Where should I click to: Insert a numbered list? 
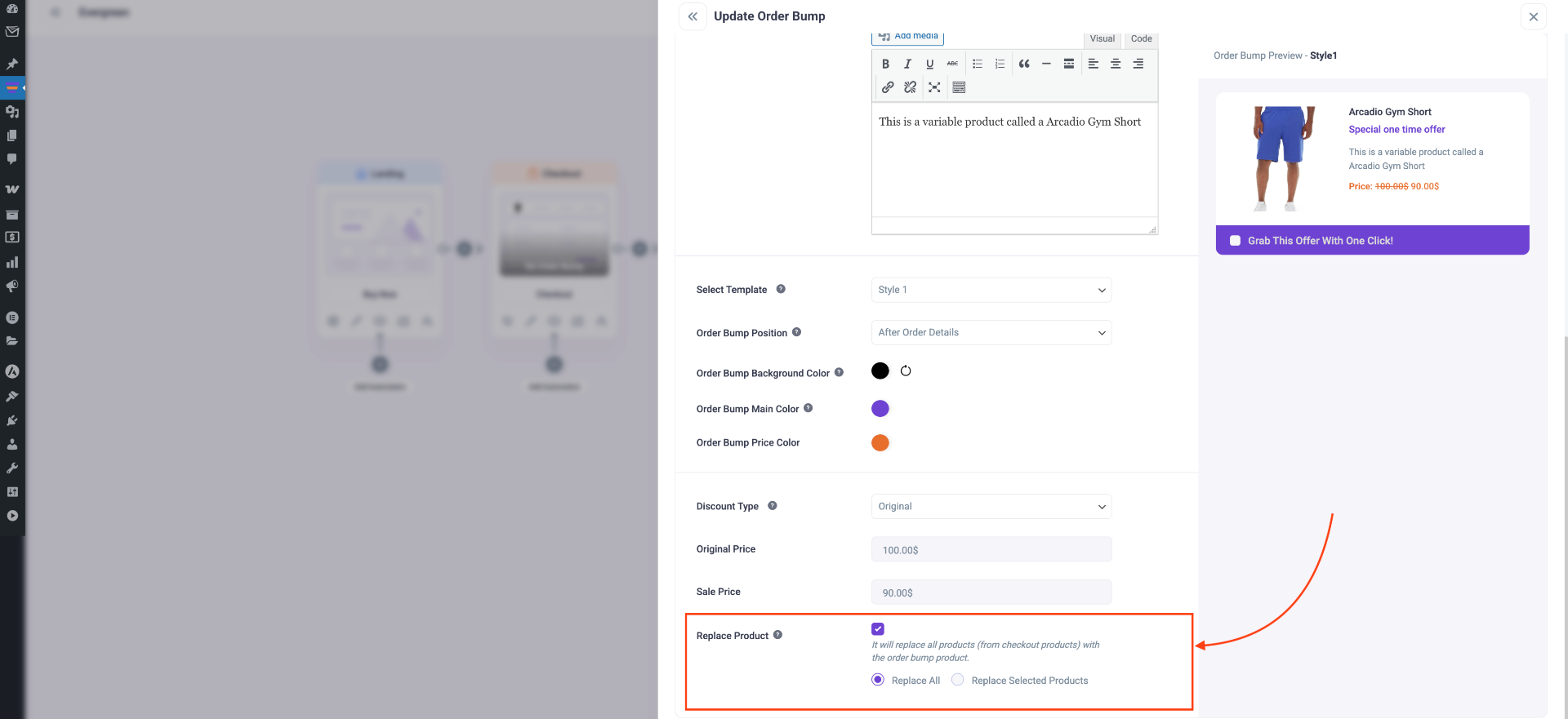coord(1000,64)
